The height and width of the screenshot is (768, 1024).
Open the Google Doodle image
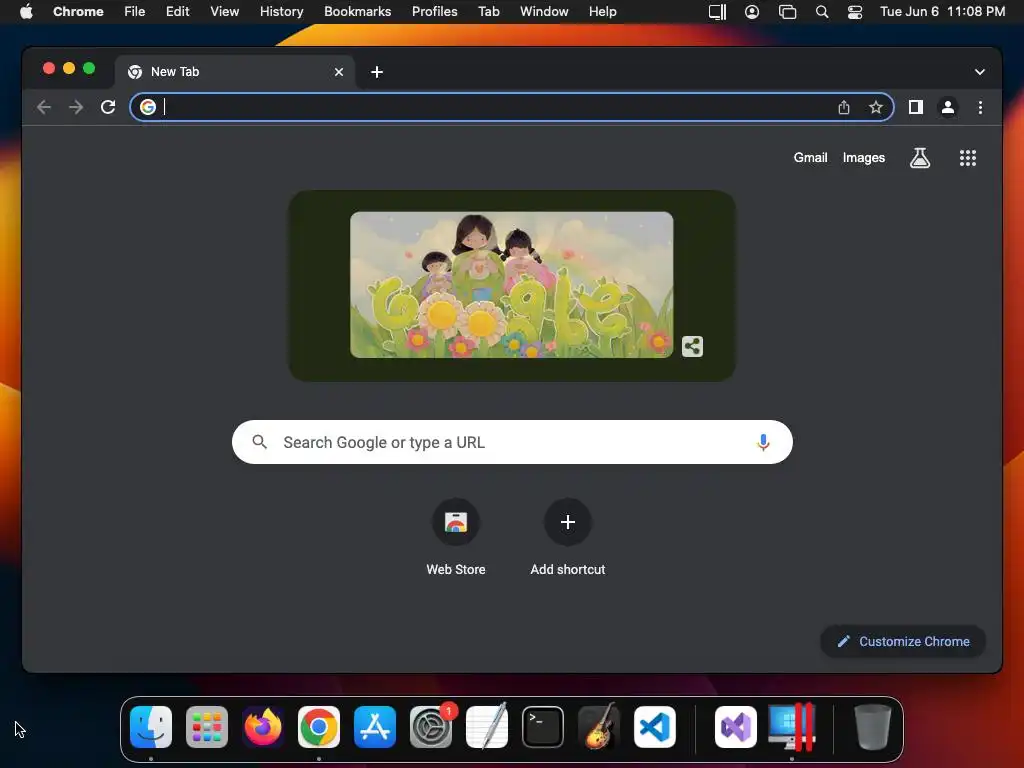(x=511, y=285)
